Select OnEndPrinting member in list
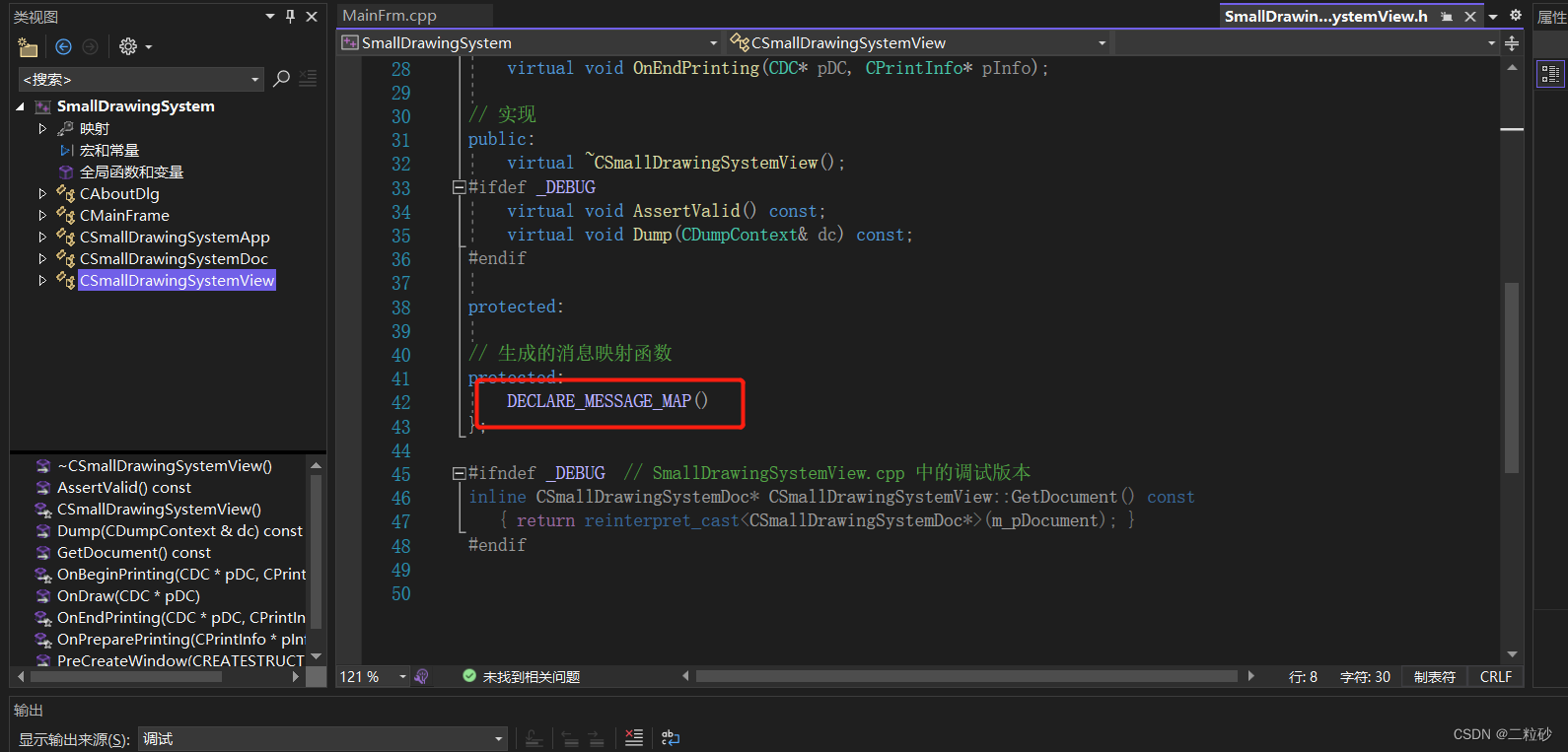The height and width of the screenshot is (752, 1568). click(181, 617)
